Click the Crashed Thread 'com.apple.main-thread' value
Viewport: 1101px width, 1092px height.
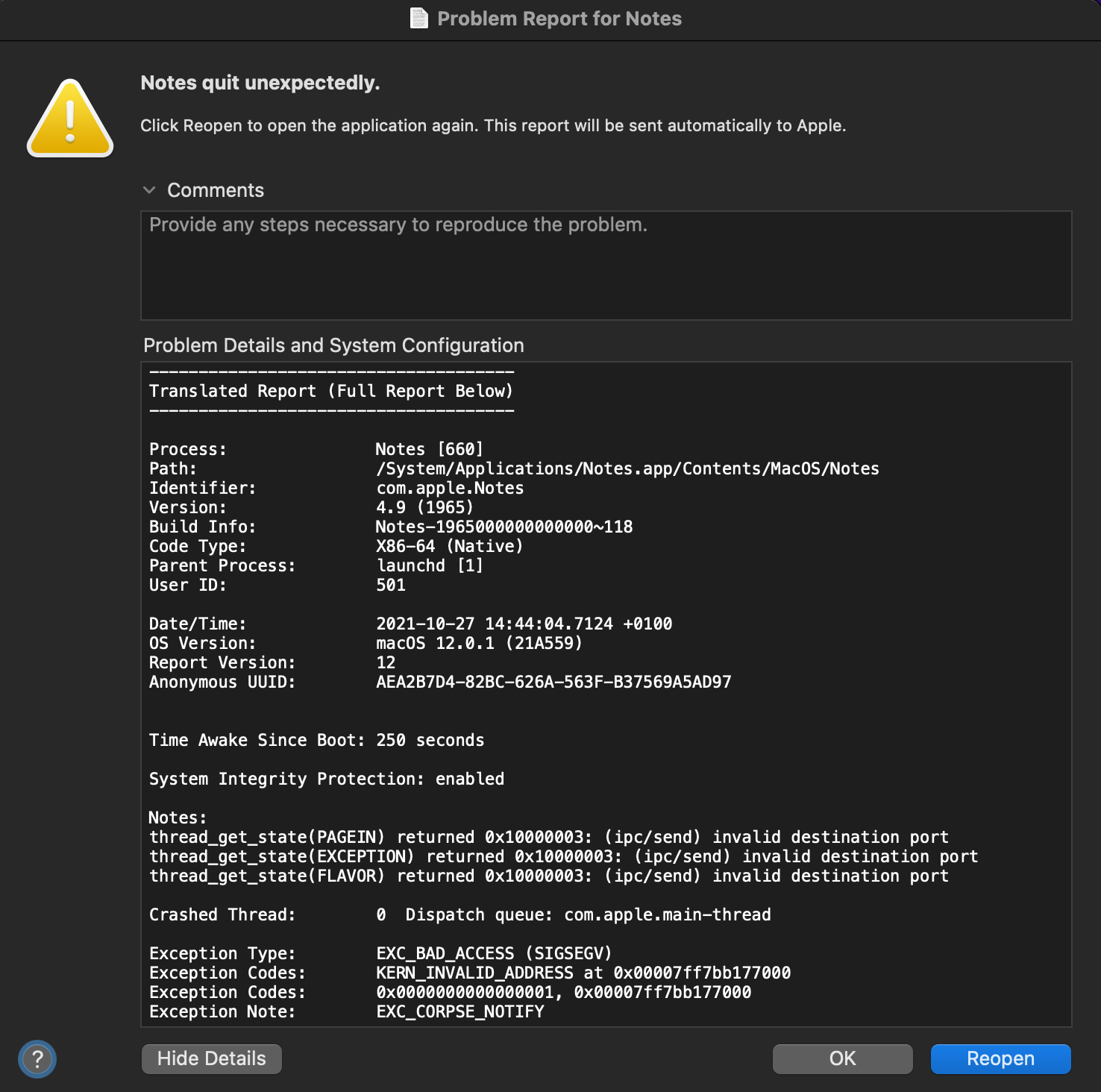pos(668,914)
